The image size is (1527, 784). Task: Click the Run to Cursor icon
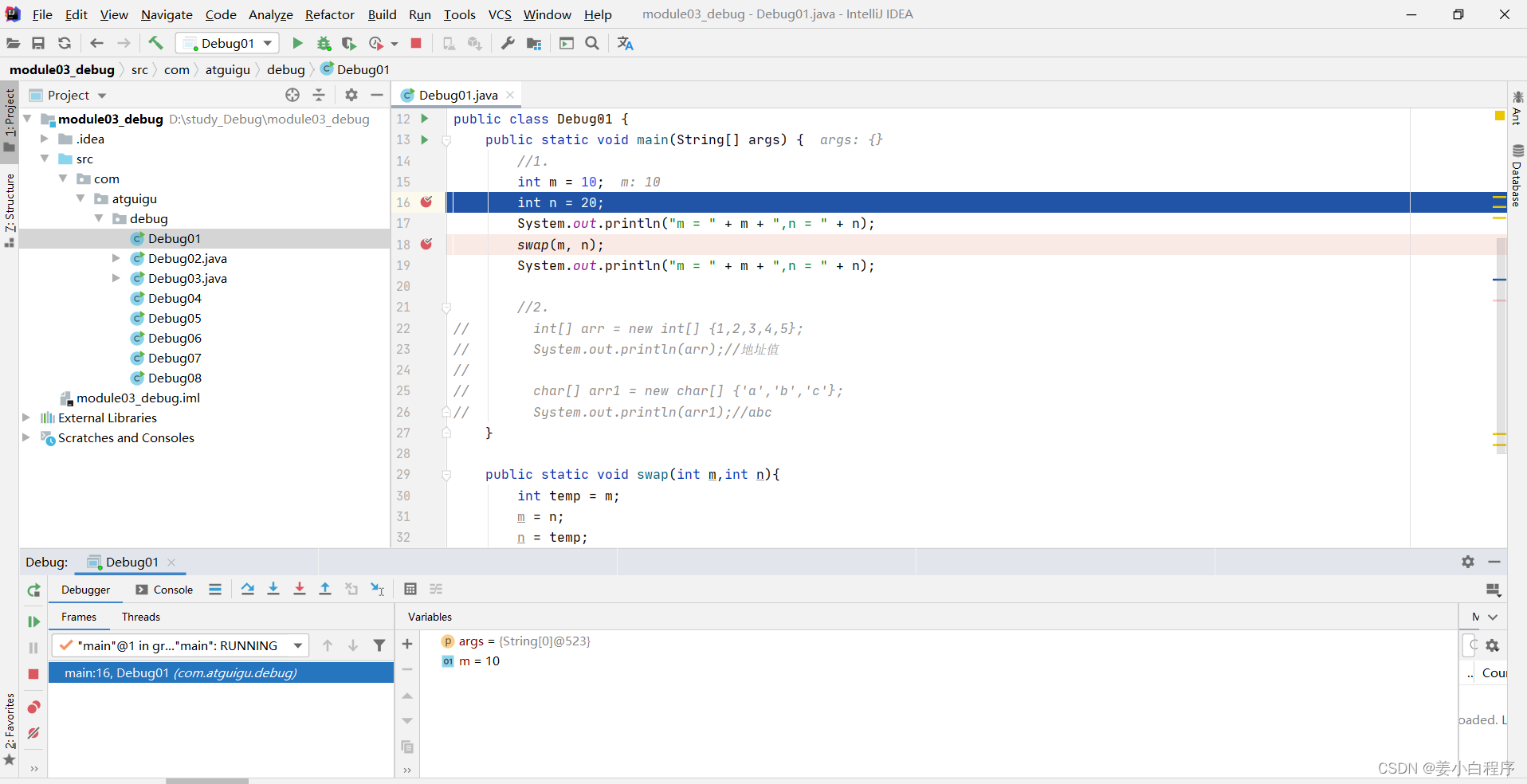[x=378, y=589]
